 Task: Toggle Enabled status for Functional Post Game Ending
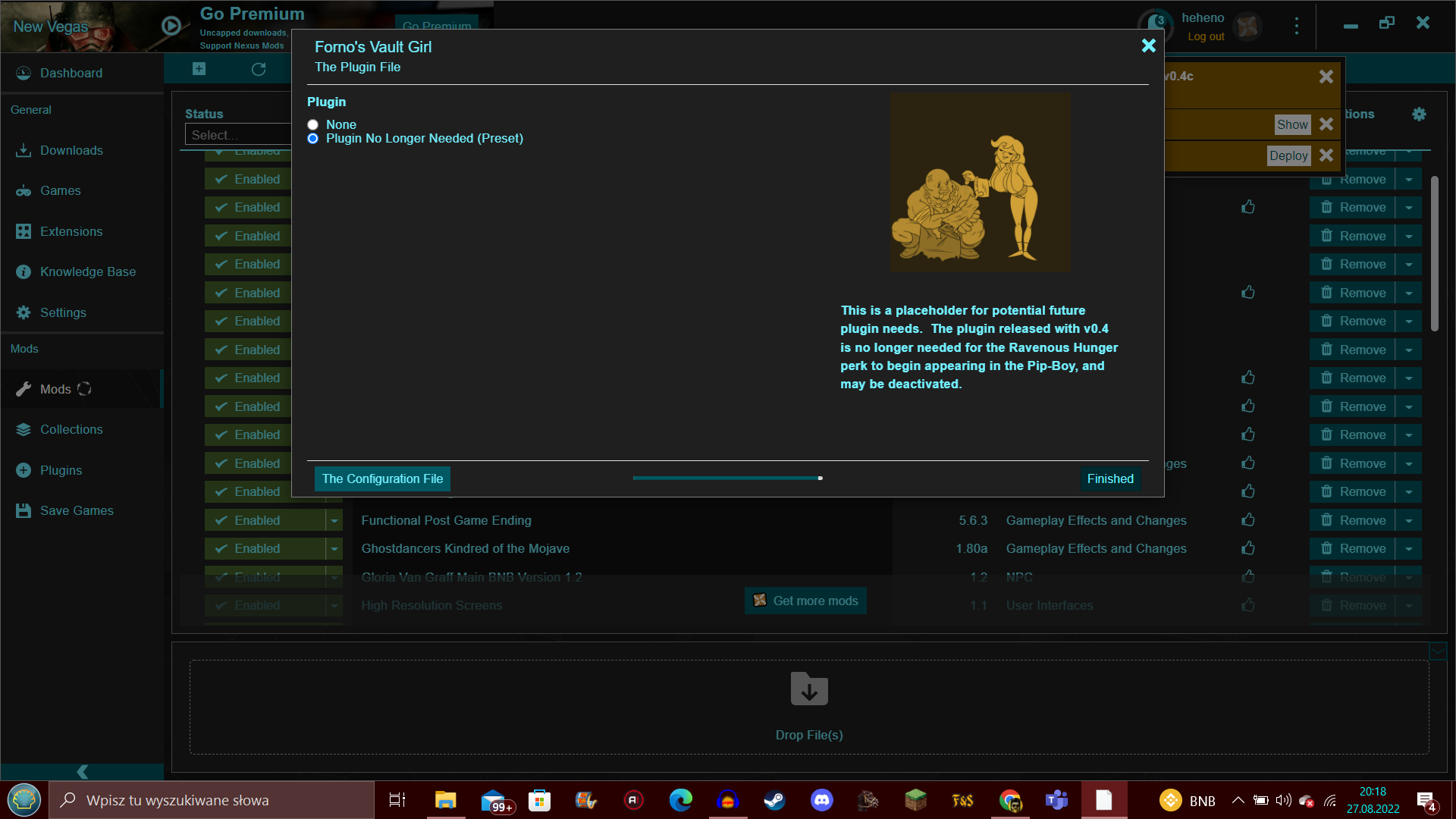pyautogui.click(x=265, y=520)
